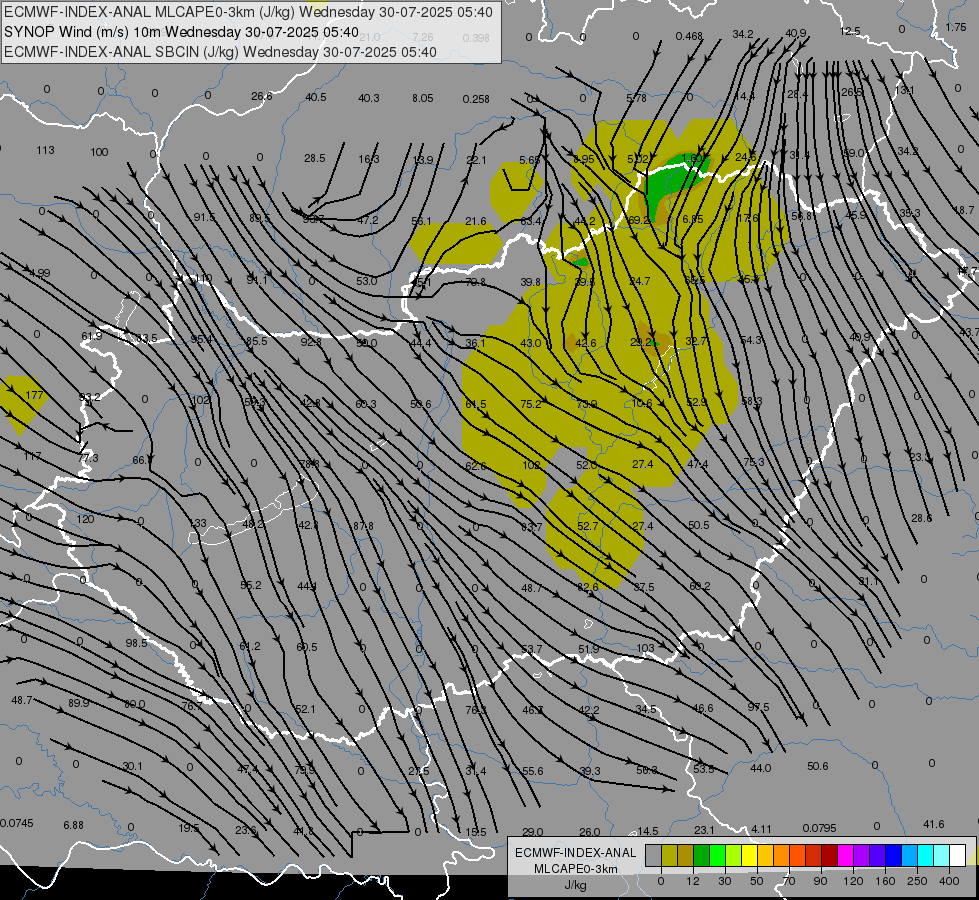Screen dimensions: 979x900
Task: Click the legend tick label '400'
Action: tap(949, 881)
